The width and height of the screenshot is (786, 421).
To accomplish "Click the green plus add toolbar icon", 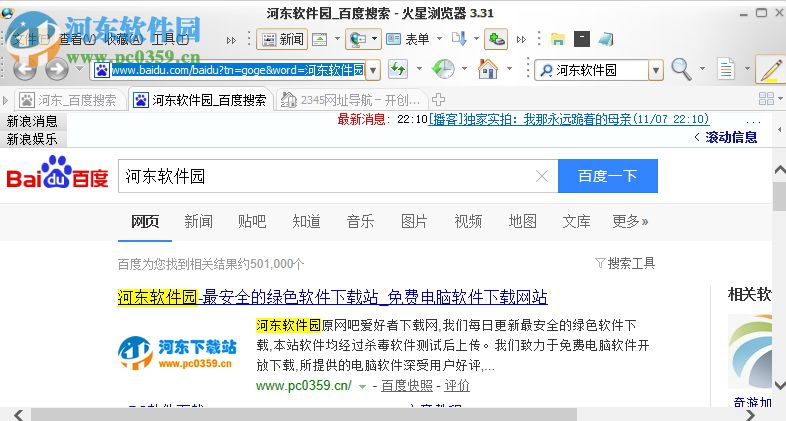I will [x=496, y=39].
